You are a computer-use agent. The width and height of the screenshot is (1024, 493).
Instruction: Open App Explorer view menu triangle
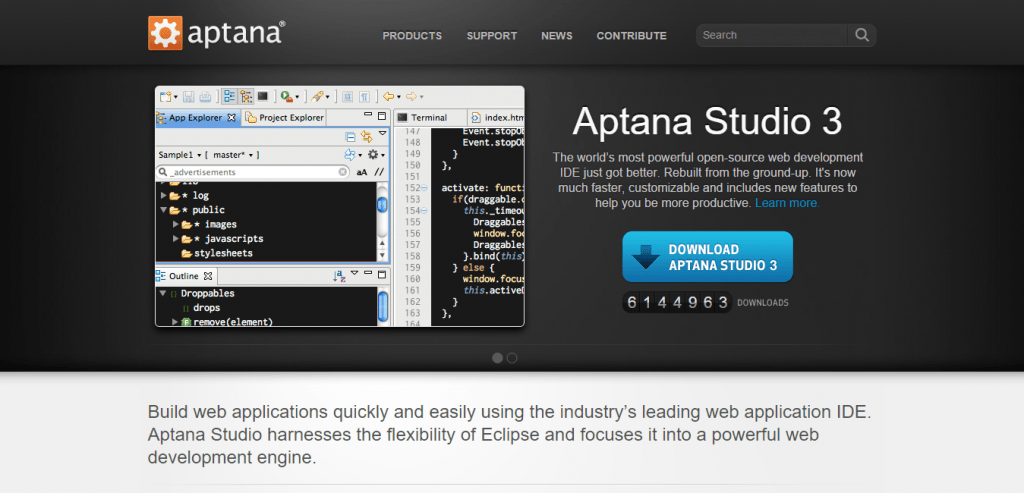(x=383, y=133)
